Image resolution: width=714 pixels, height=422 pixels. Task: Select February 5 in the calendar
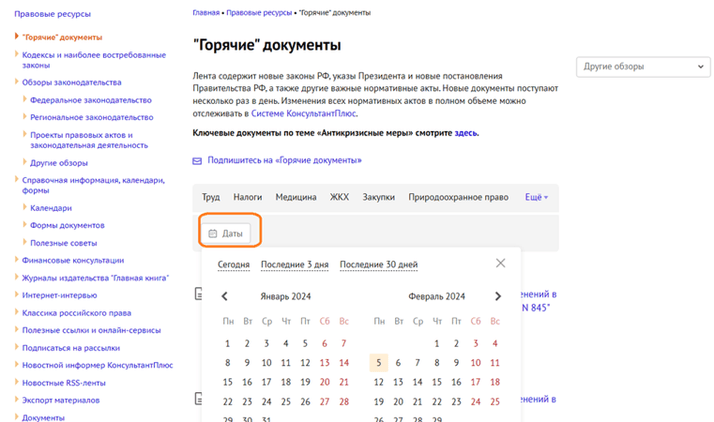point(377,363)
